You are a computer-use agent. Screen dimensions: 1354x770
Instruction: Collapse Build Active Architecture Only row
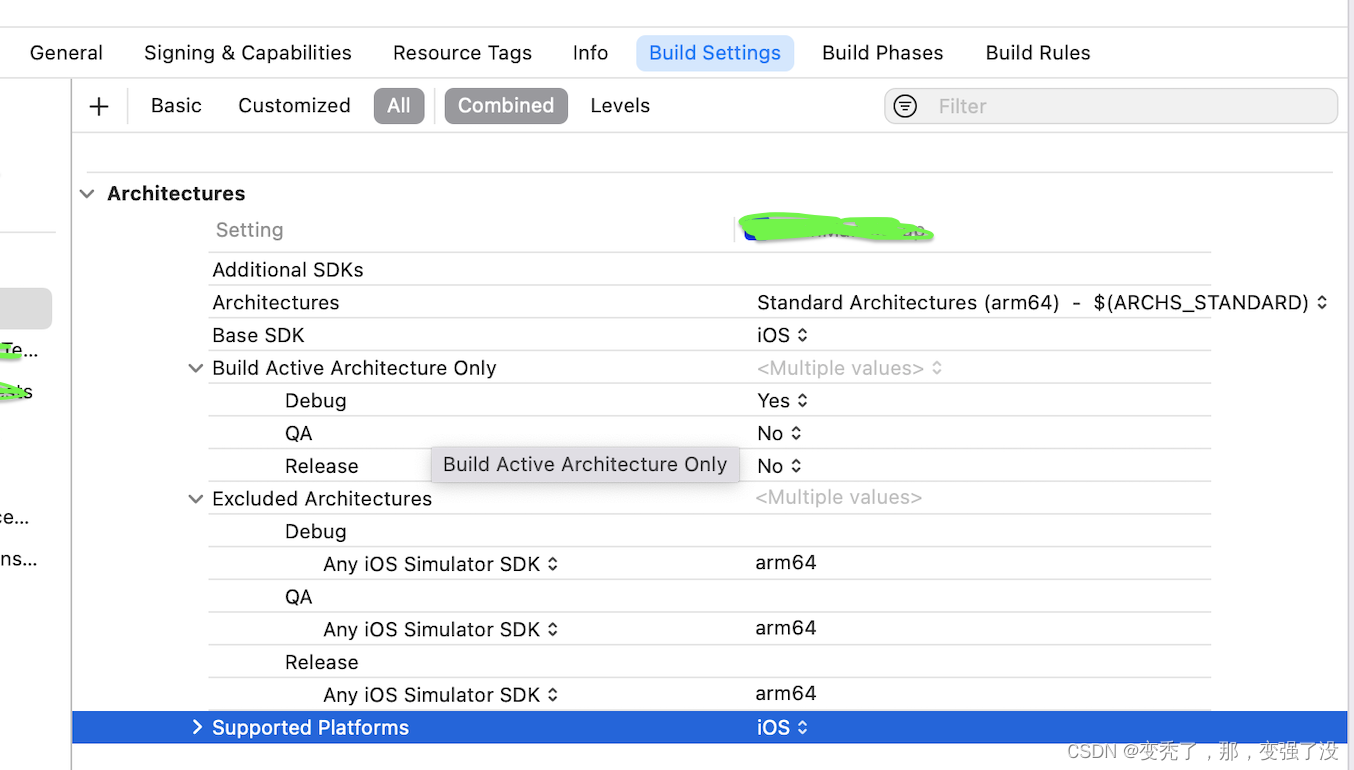[196, 368]
